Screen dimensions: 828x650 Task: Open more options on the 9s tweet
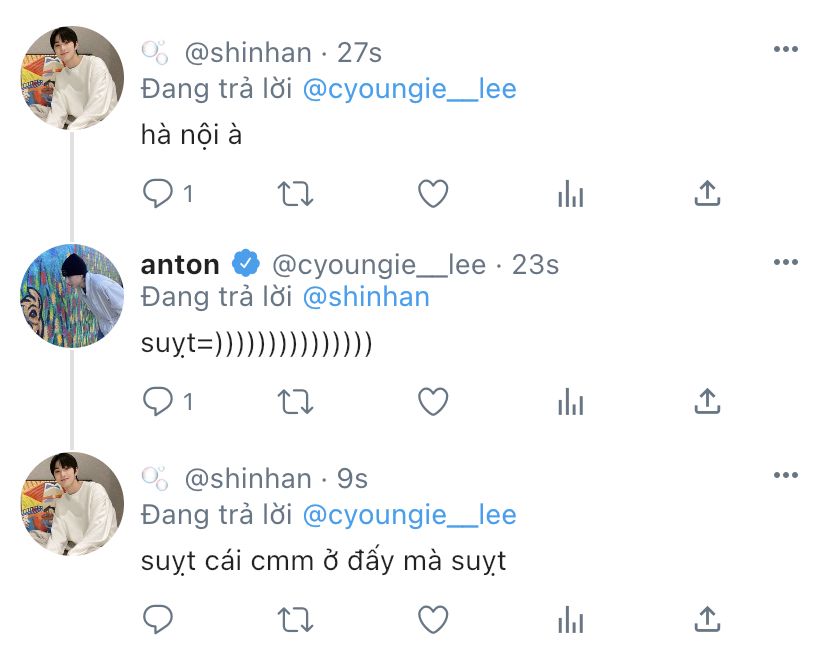click(x=786, y=475)
